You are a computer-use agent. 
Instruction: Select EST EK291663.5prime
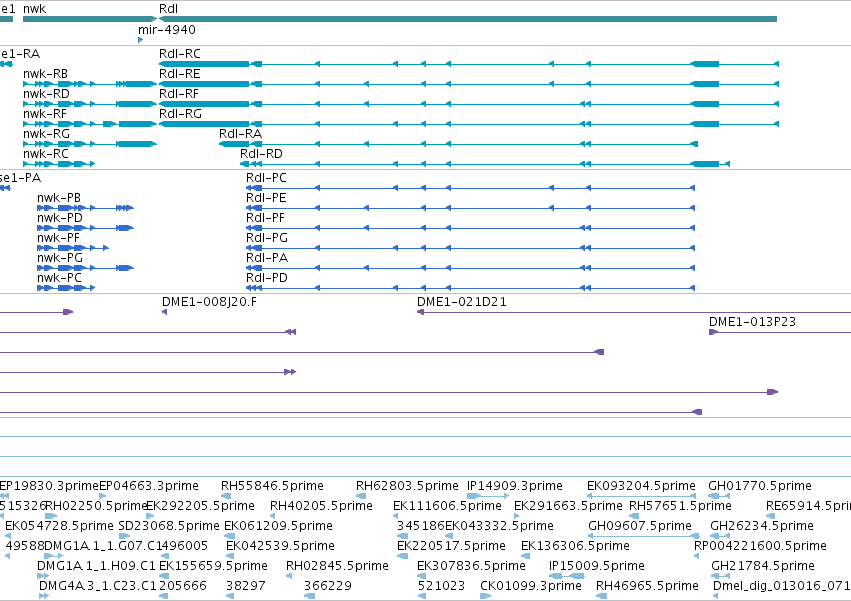pos(568,506)
